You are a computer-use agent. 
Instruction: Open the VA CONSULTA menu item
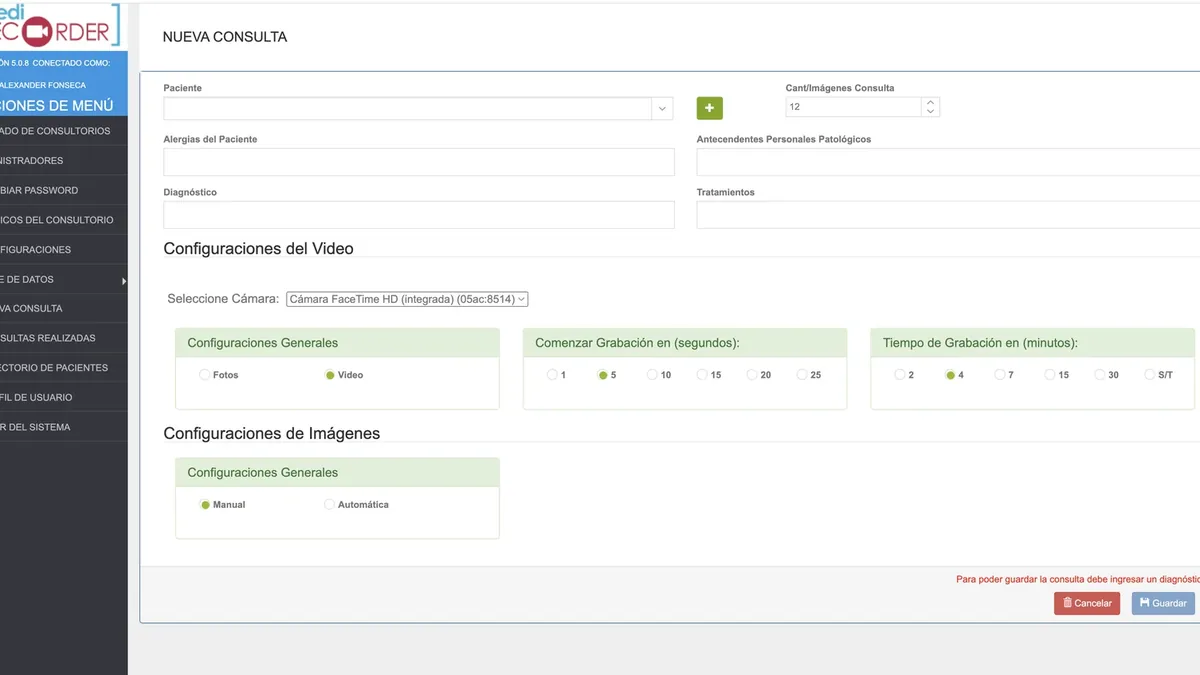[x=63, y=309]
